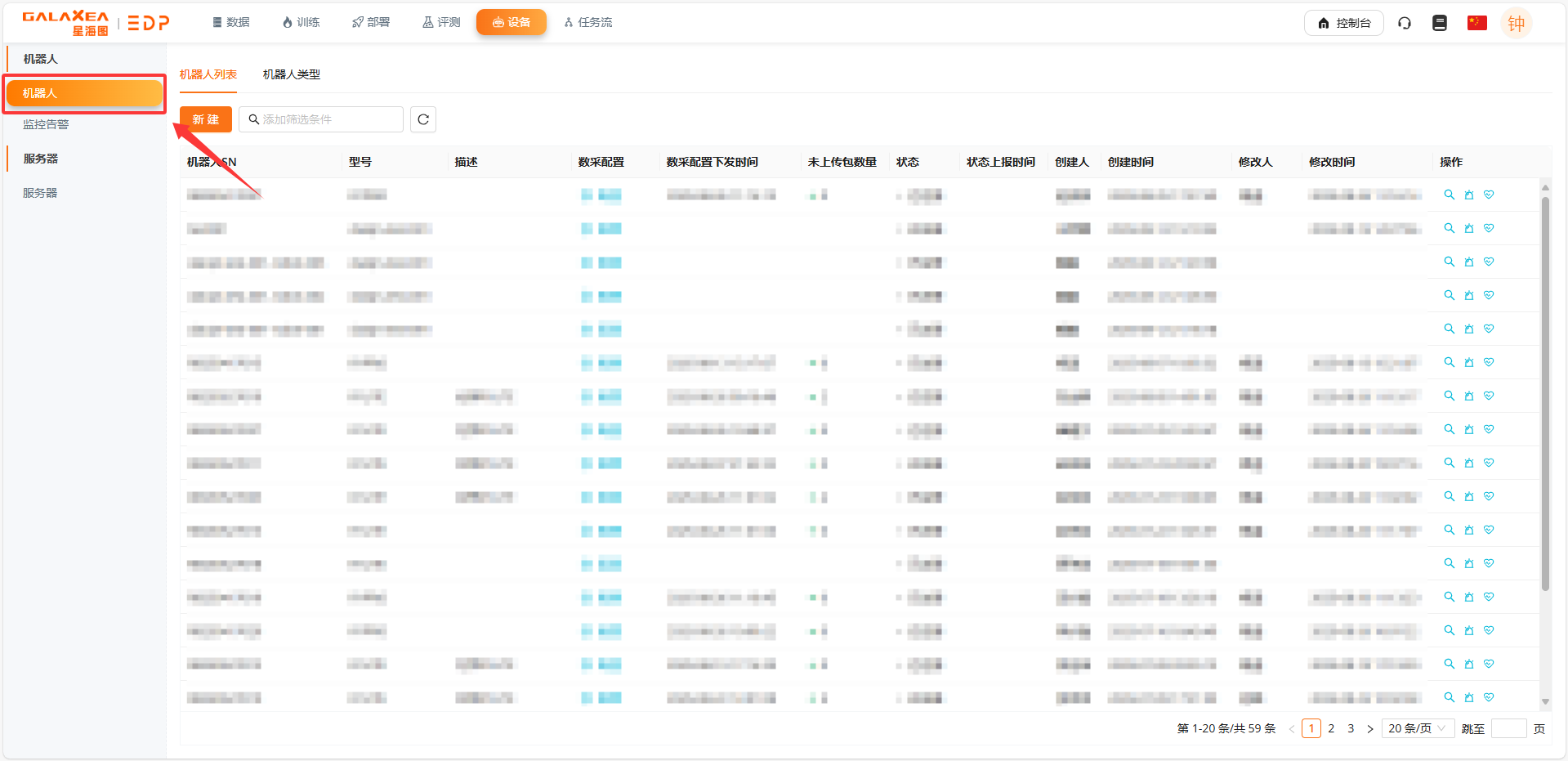
Task: Click the 控制台 console button
Action: point(1343,23)
